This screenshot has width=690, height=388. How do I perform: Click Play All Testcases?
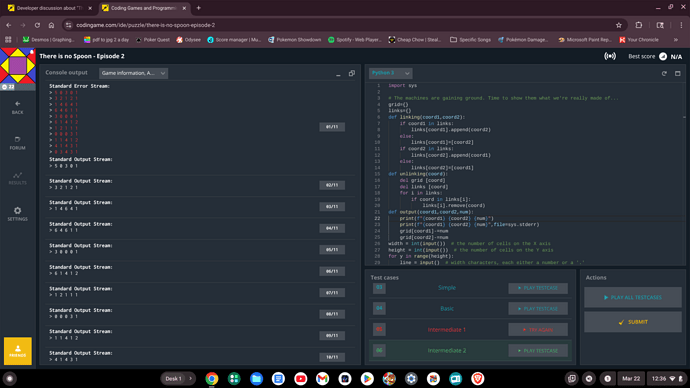(633, 297)
